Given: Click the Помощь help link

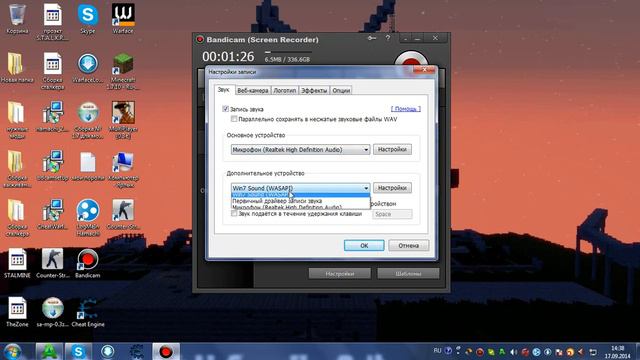Looking at the screenshot, I should point(406,109).
